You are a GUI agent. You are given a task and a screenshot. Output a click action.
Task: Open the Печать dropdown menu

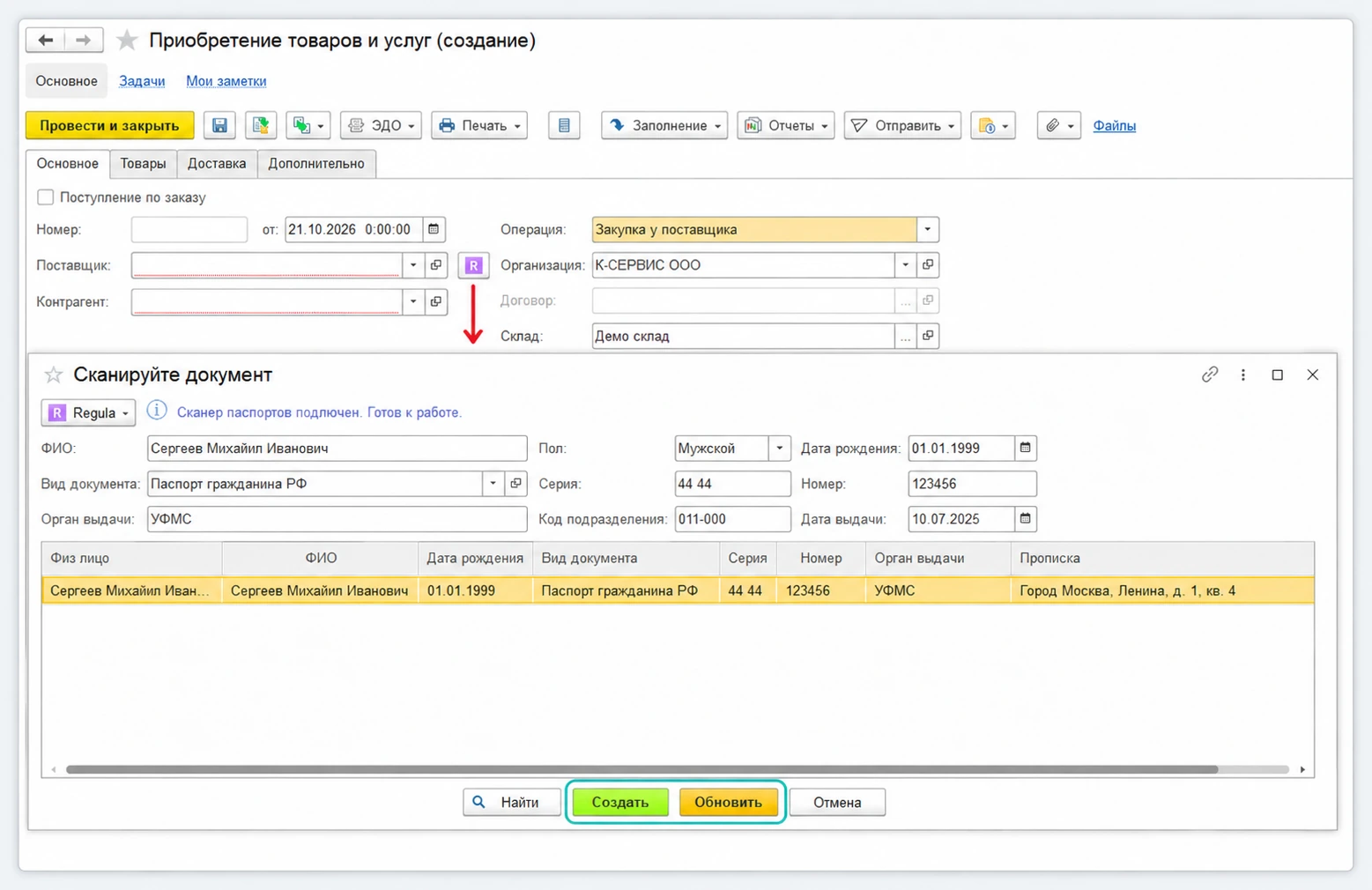pyautogui.click(x=479, y=125)
